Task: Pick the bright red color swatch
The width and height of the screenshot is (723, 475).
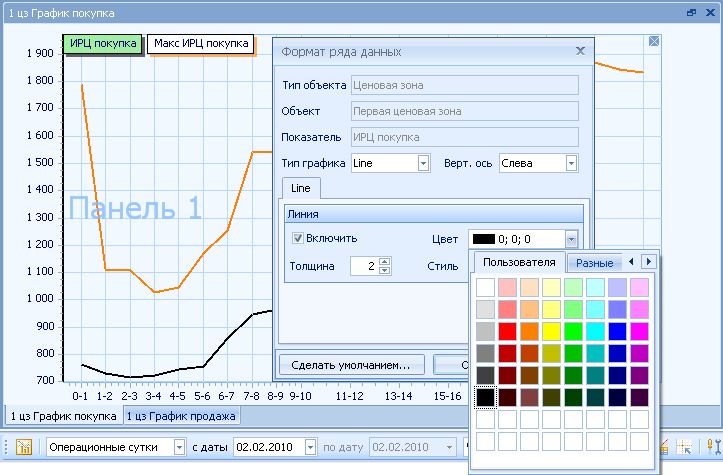Action: click(x=507, y=331)
